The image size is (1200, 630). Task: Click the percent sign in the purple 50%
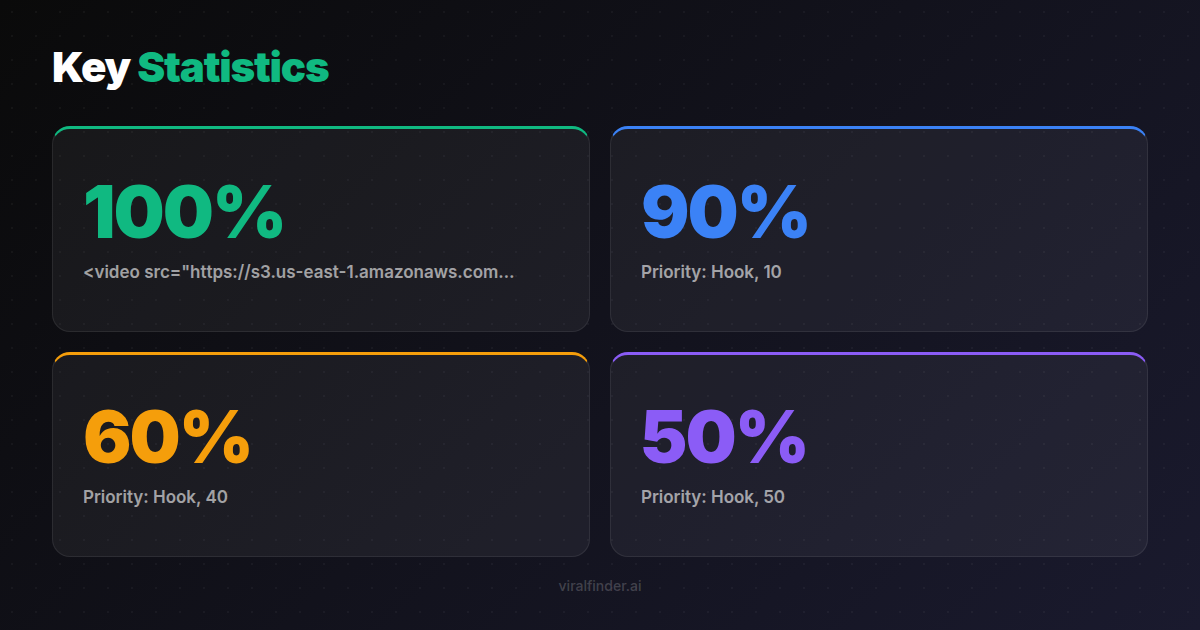coord(772,436)
